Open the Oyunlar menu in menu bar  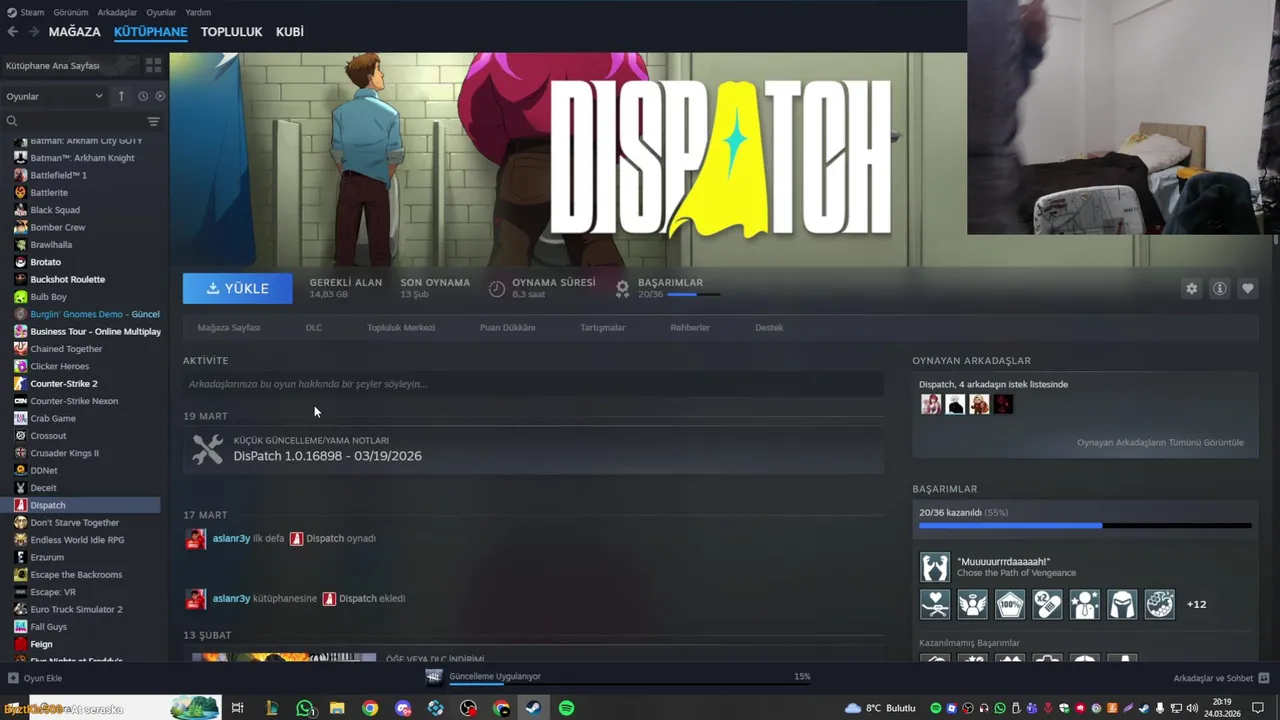(x=161, y=12)
